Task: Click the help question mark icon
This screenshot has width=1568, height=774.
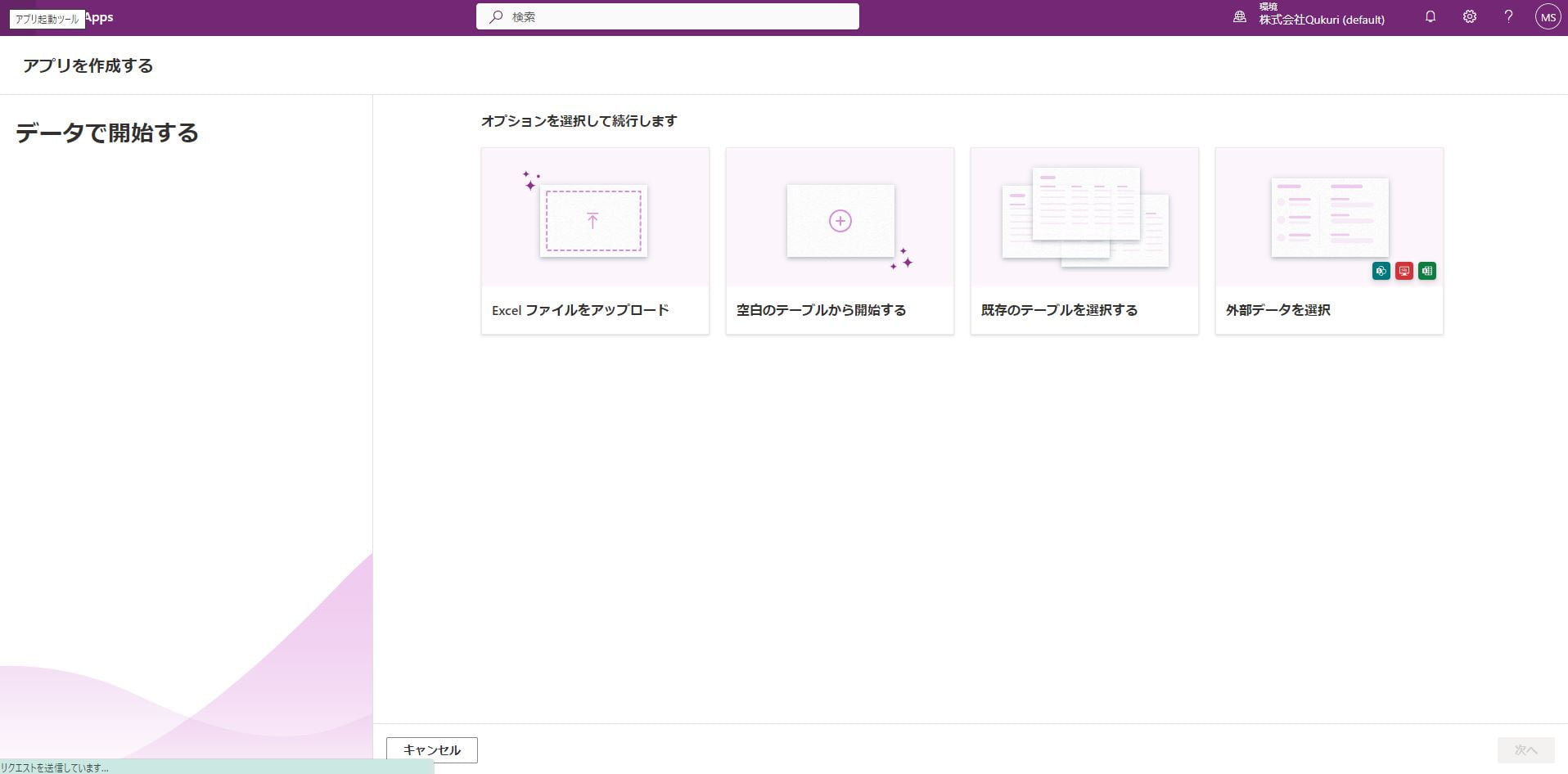Action: pyautogui.click(x=1508, y=16)
